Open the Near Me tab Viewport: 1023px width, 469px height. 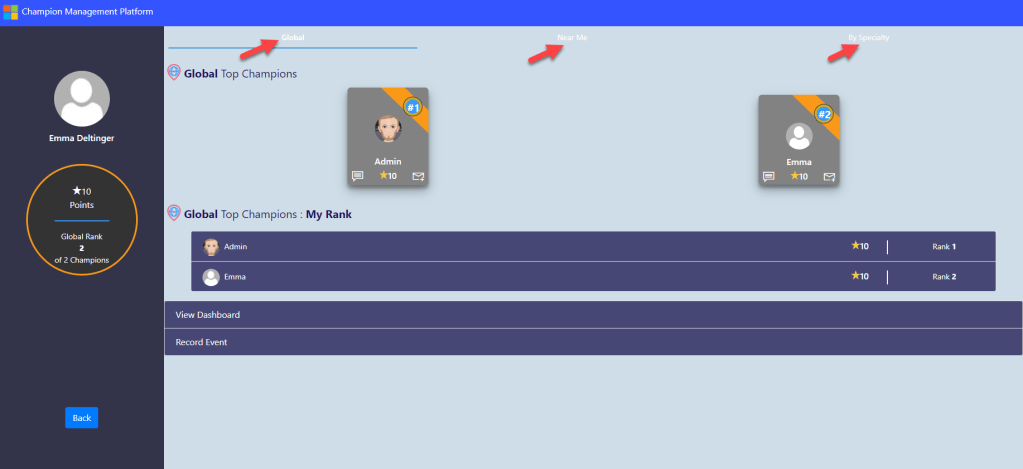tap(572, 38)
